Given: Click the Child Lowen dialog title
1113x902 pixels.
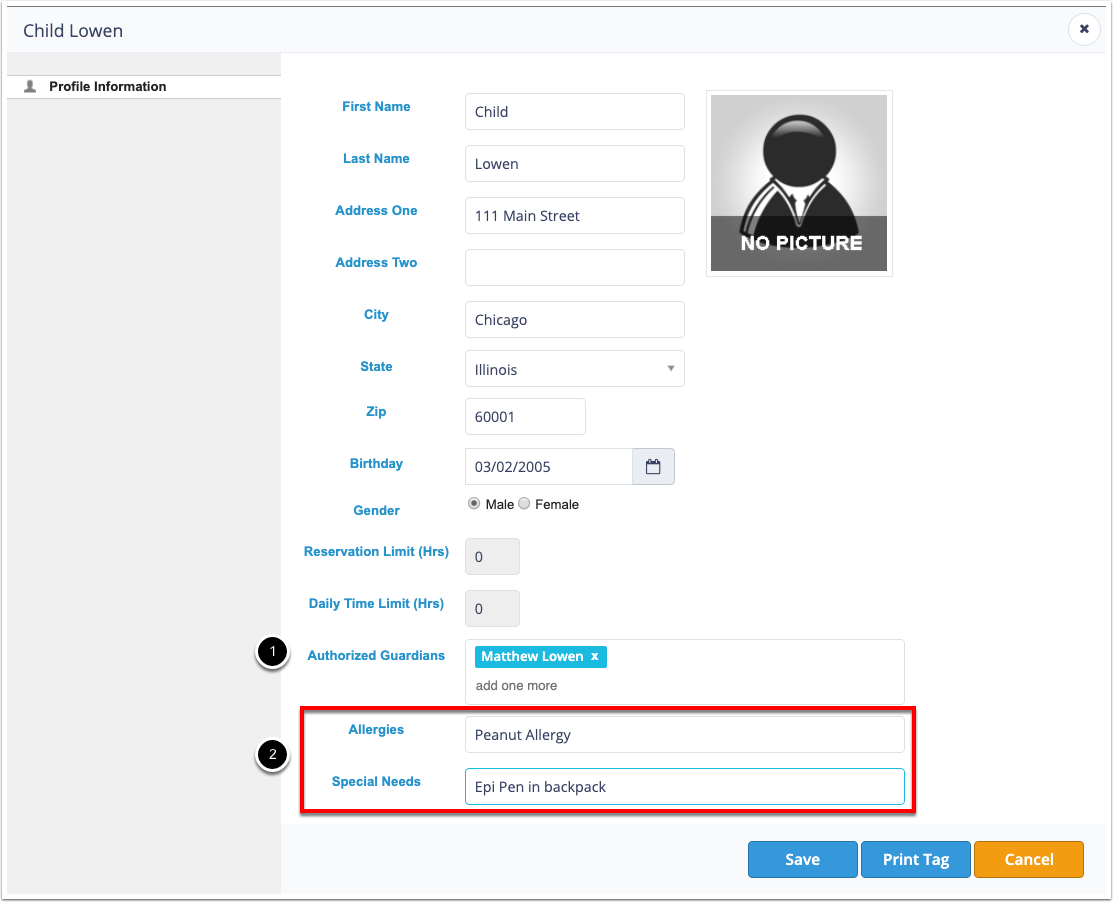Looking at the screenshot, I should [x=73, y=31].
